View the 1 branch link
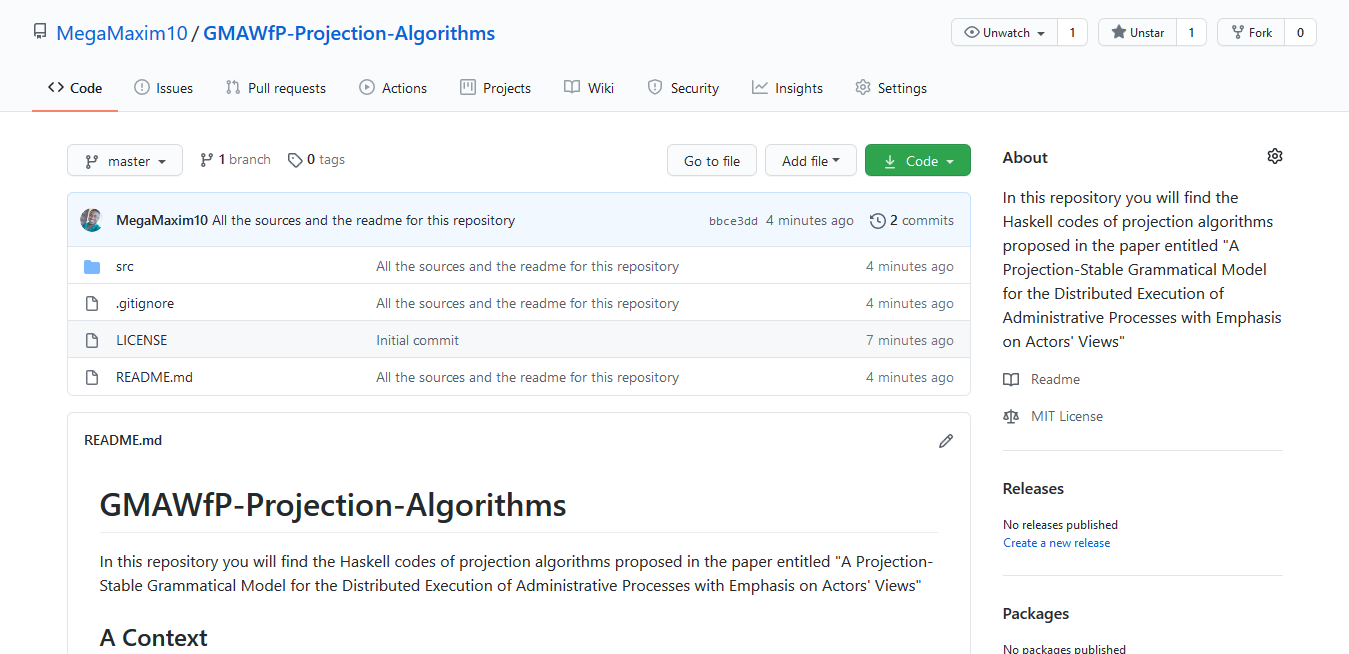 tap(235, 159)
